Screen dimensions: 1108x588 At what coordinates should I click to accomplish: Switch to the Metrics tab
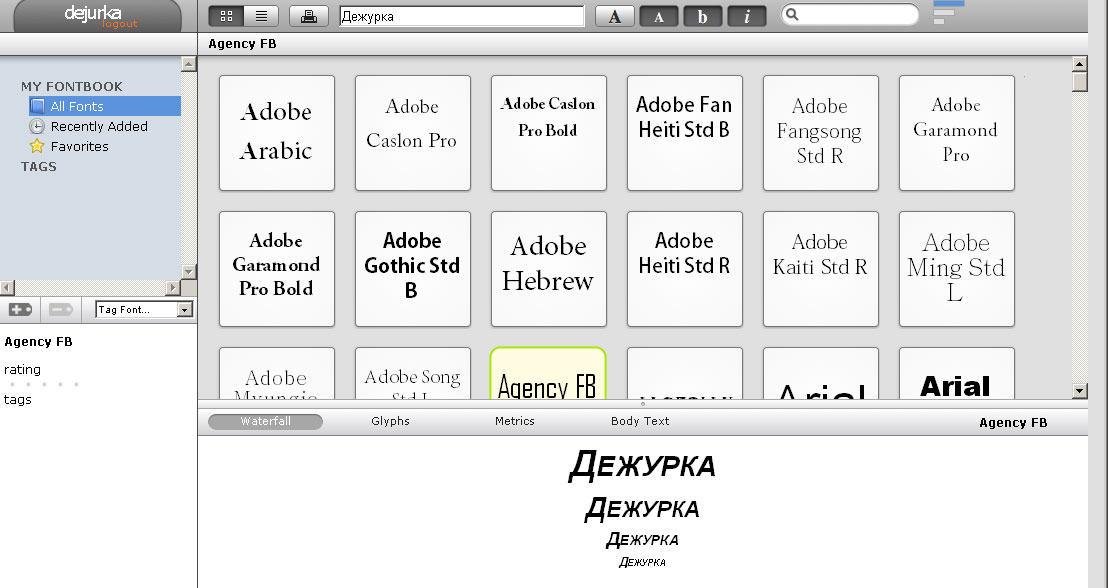pyautogui.click(x=515, y=421)
